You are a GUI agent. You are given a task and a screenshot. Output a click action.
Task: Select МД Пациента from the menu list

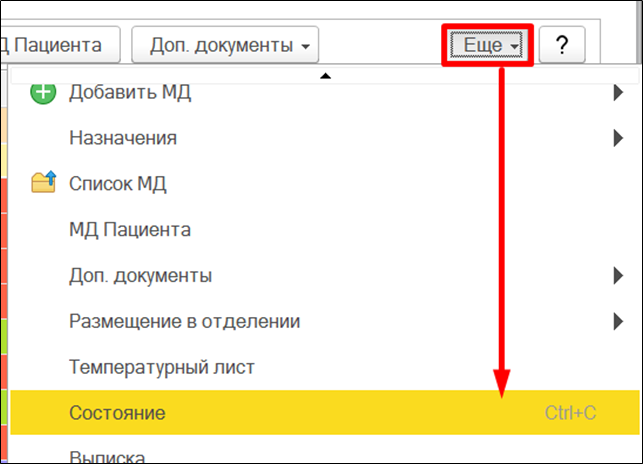(x=130, y=230)
